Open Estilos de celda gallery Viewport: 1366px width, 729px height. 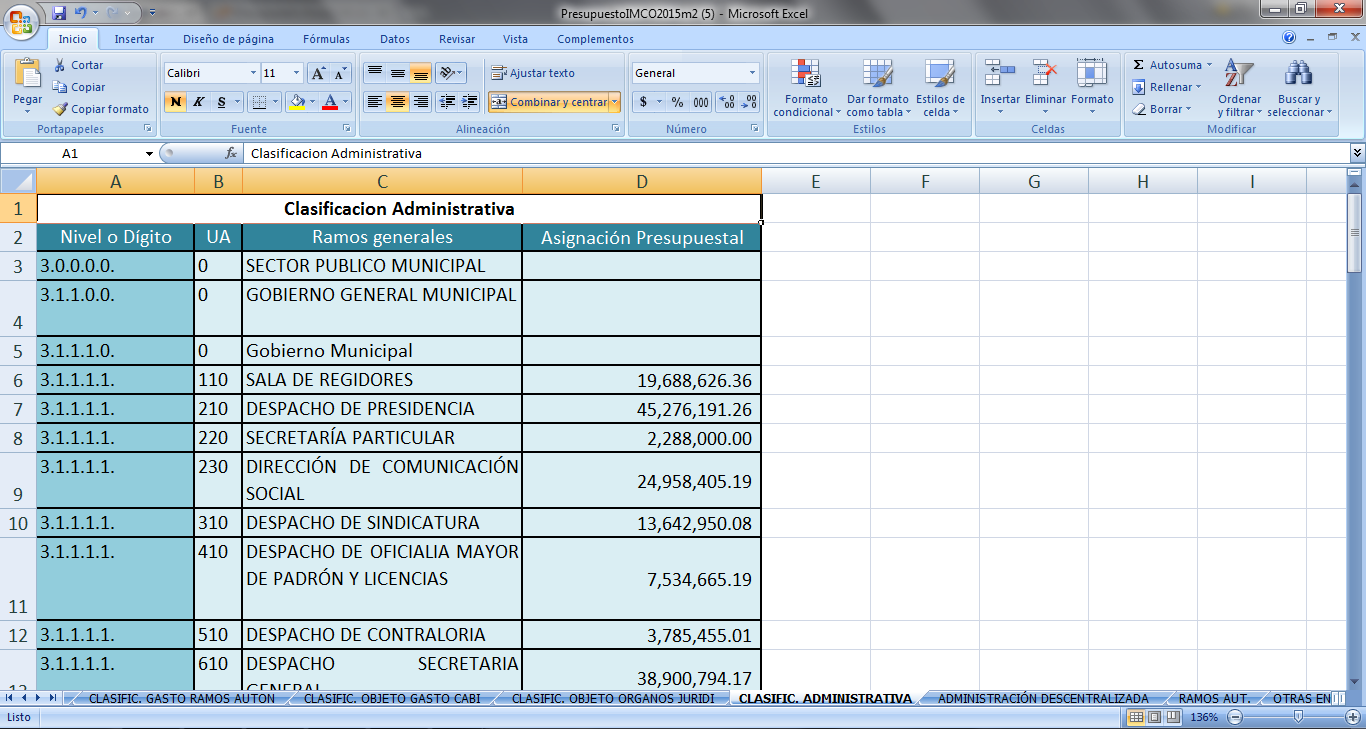(x=940, y=88)
